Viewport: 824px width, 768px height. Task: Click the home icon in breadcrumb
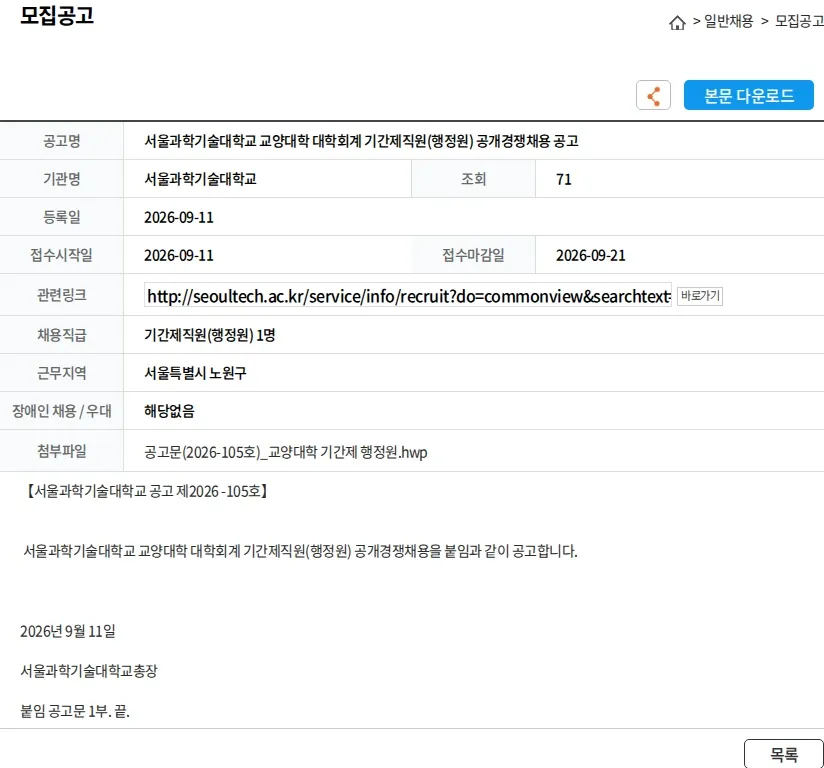(x=677, y=23)
